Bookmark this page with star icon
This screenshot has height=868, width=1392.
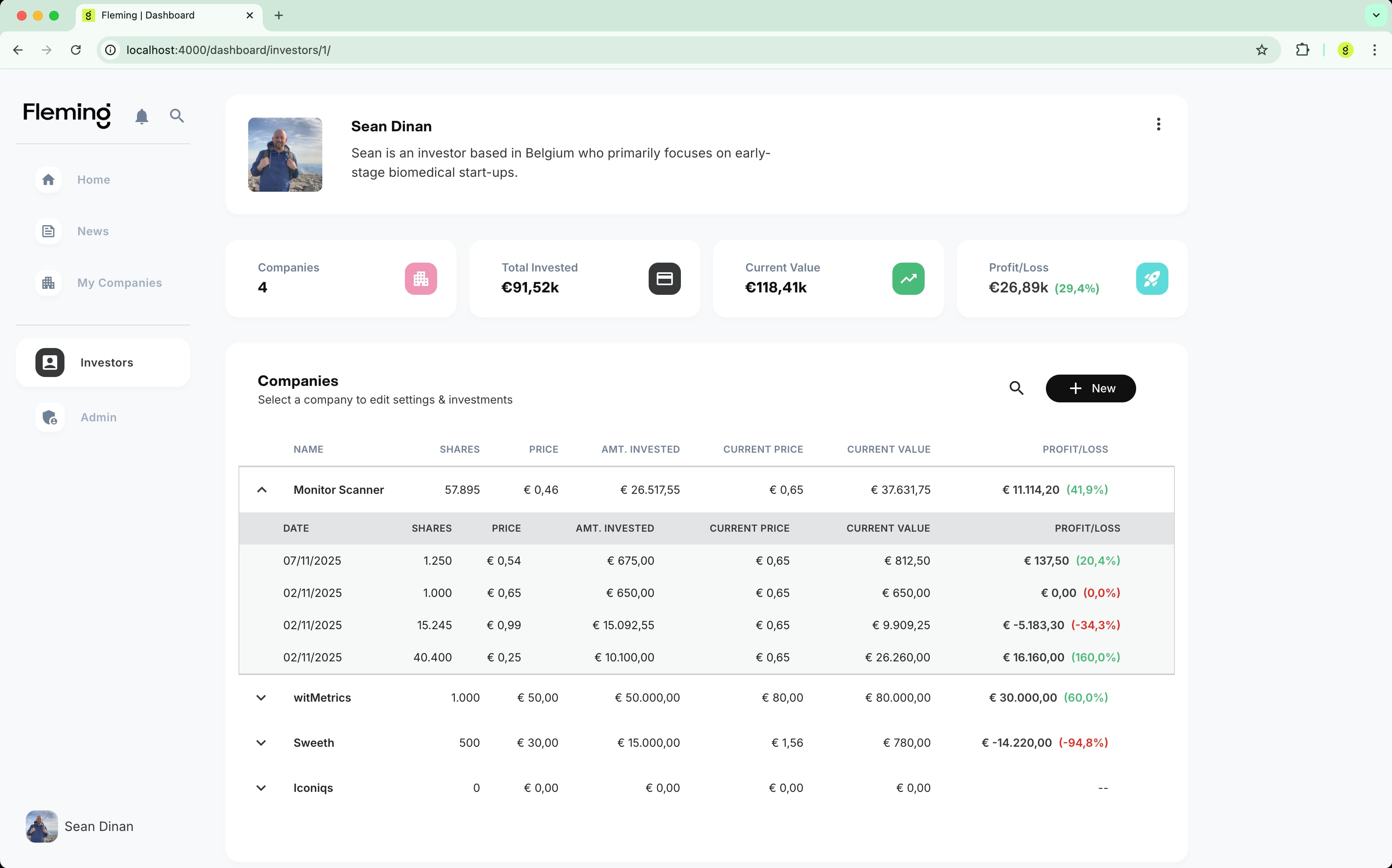pos(1261,50)
